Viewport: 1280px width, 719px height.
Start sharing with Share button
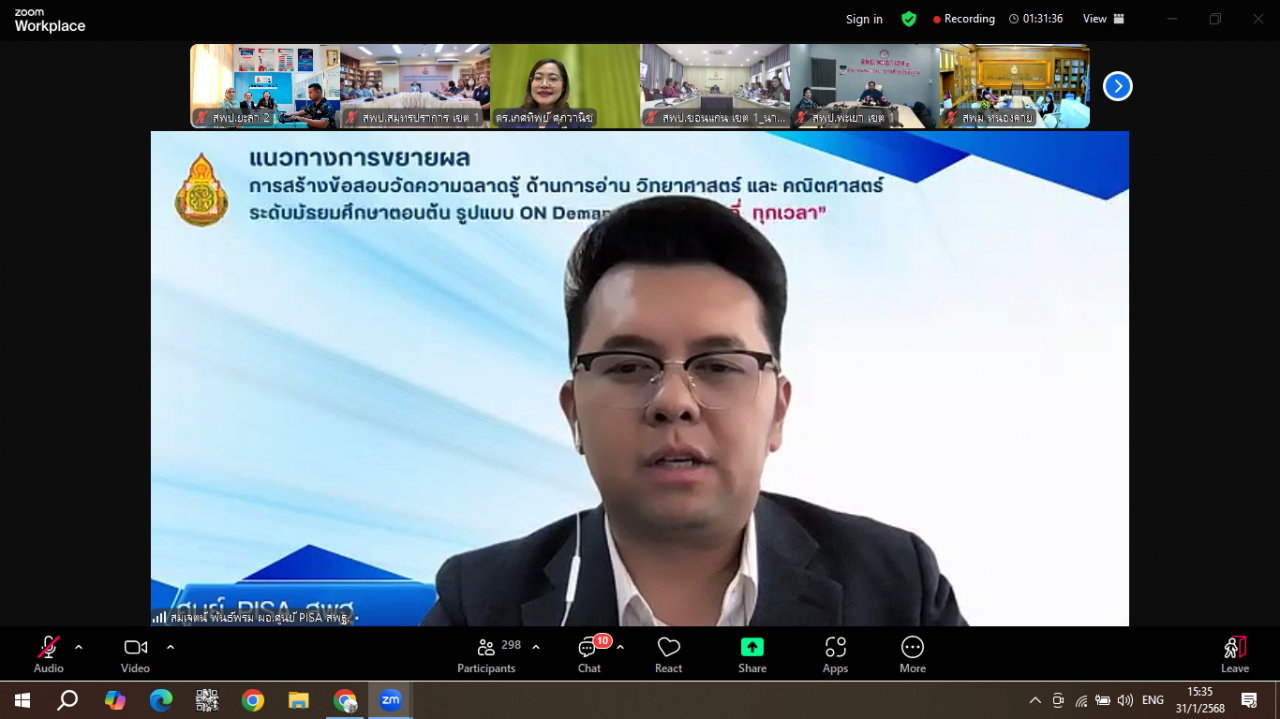tap(752, 654)
